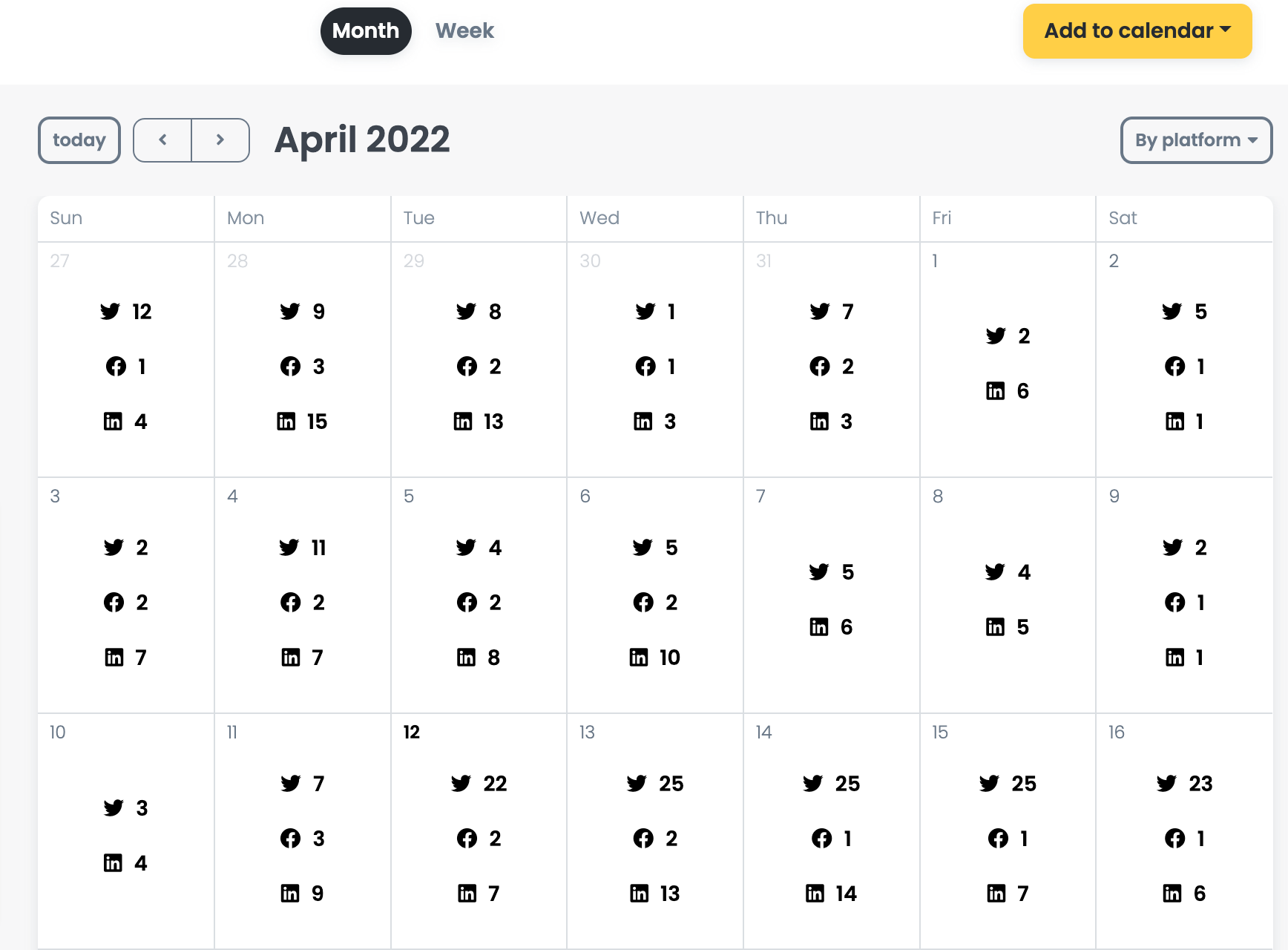
Task: Select the April 8 day cell
Action: pos(1008,595)
